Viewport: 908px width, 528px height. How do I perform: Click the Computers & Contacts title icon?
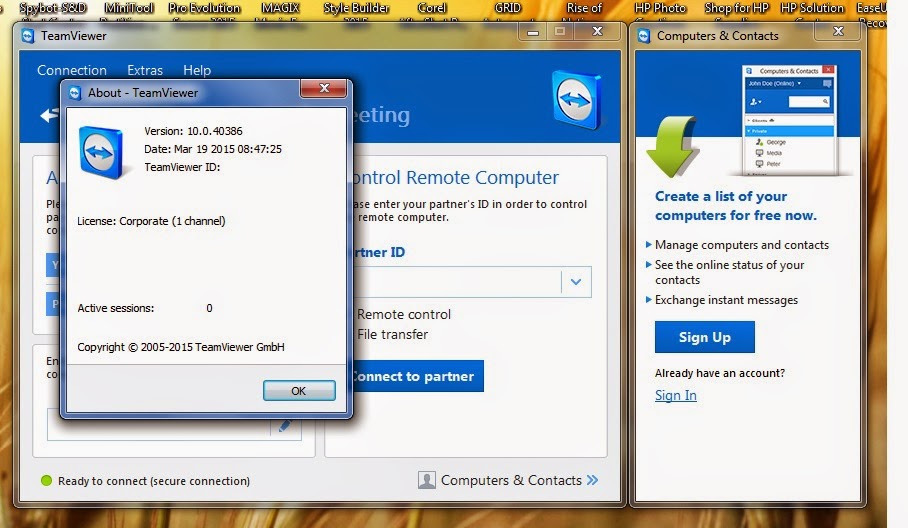pos(644,36)
